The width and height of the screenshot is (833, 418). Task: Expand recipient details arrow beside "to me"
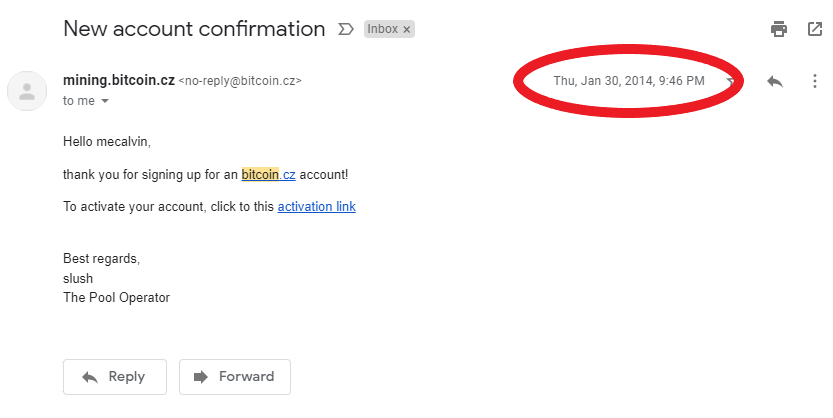pos(105,101)
